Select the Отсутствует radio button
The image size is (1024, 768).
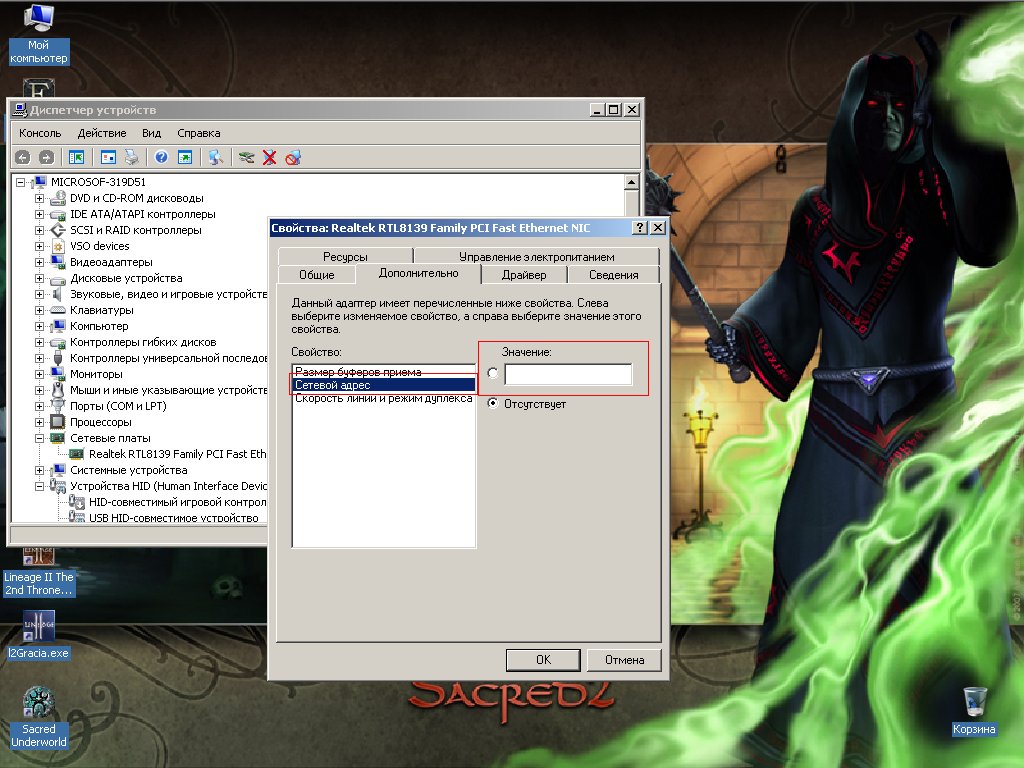click(492, 404)
